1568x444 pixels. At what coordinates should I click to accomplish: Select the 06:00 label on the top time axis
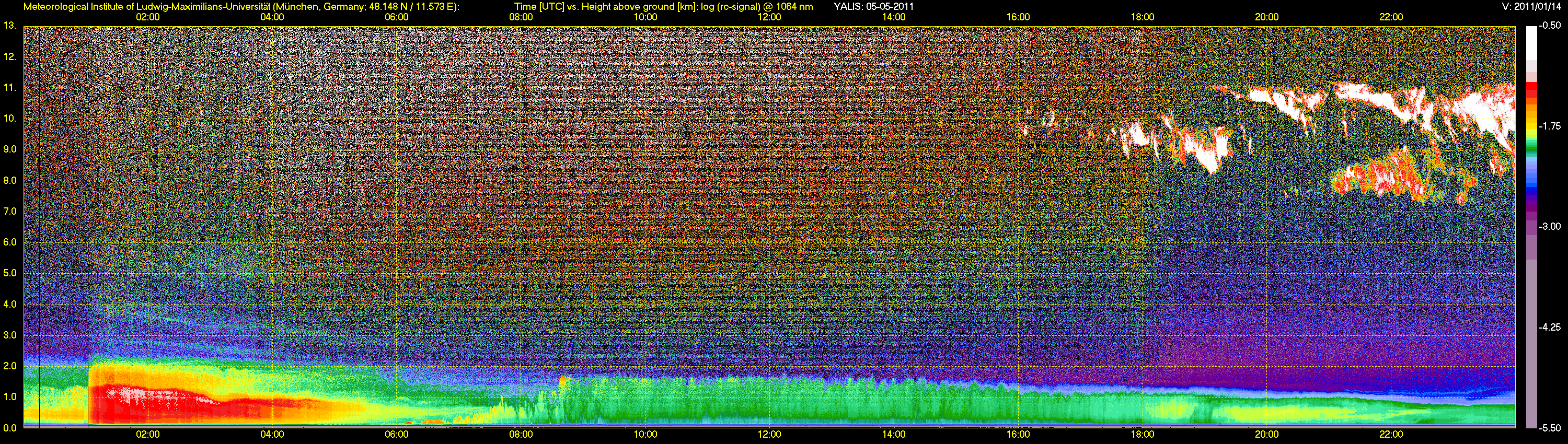click(x=396, y=17)
